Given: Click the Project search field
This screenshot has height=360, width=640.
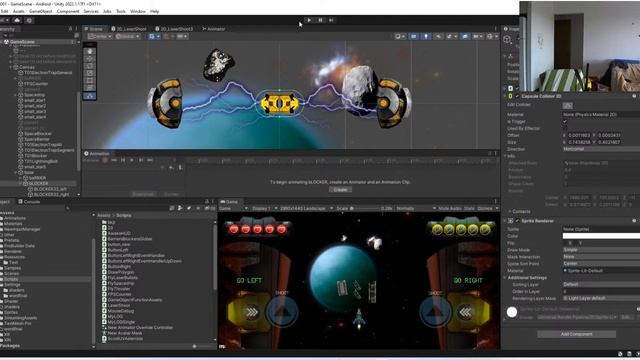Looking at the screenshot, I should [118, 208].
